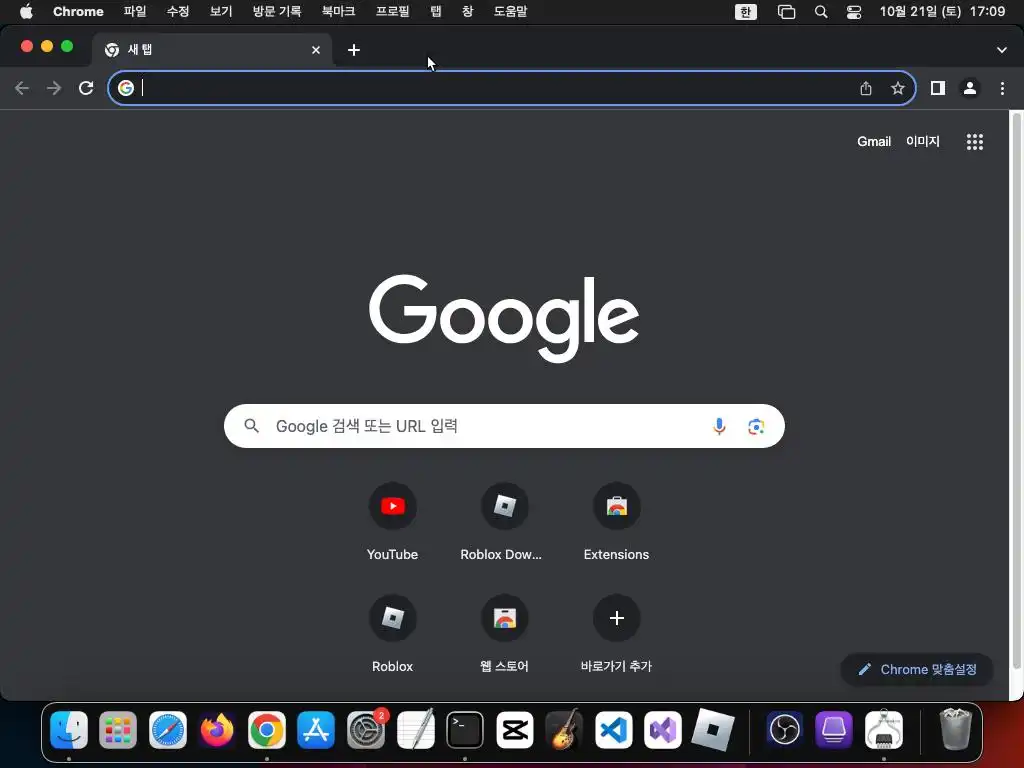
Task: Open App Store from the dock
Action: [316, 729]
